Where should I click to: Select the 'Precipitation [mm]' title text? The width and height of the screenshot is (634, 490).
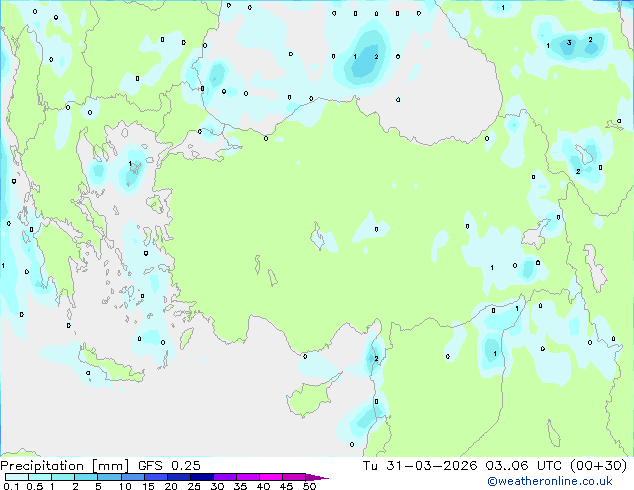(64, 466)
